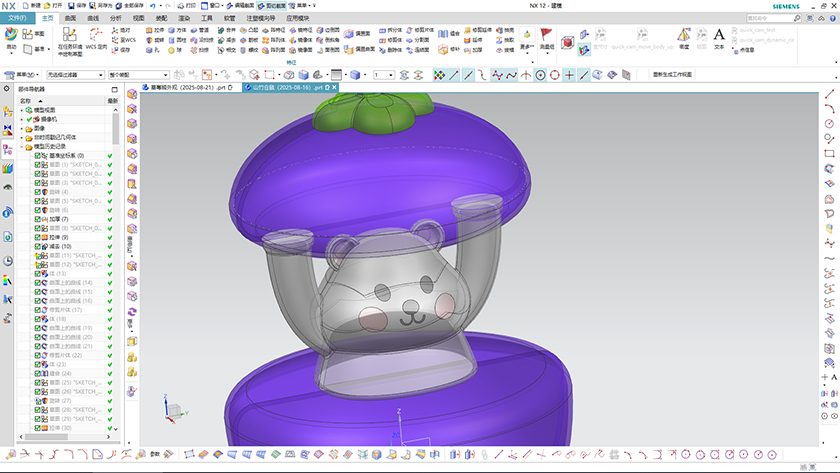Toggle checkbox for 减去 (10) feature
Viewport: 840px width, 473px height.
point(38,246)
